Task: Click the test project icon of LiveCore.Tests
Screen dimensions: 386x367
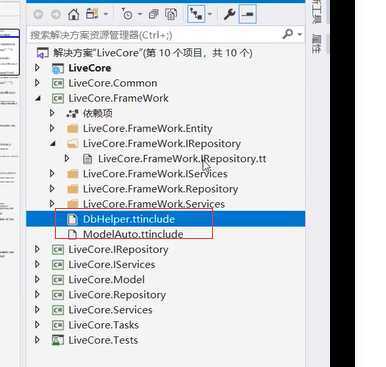Action: point(58,340)
